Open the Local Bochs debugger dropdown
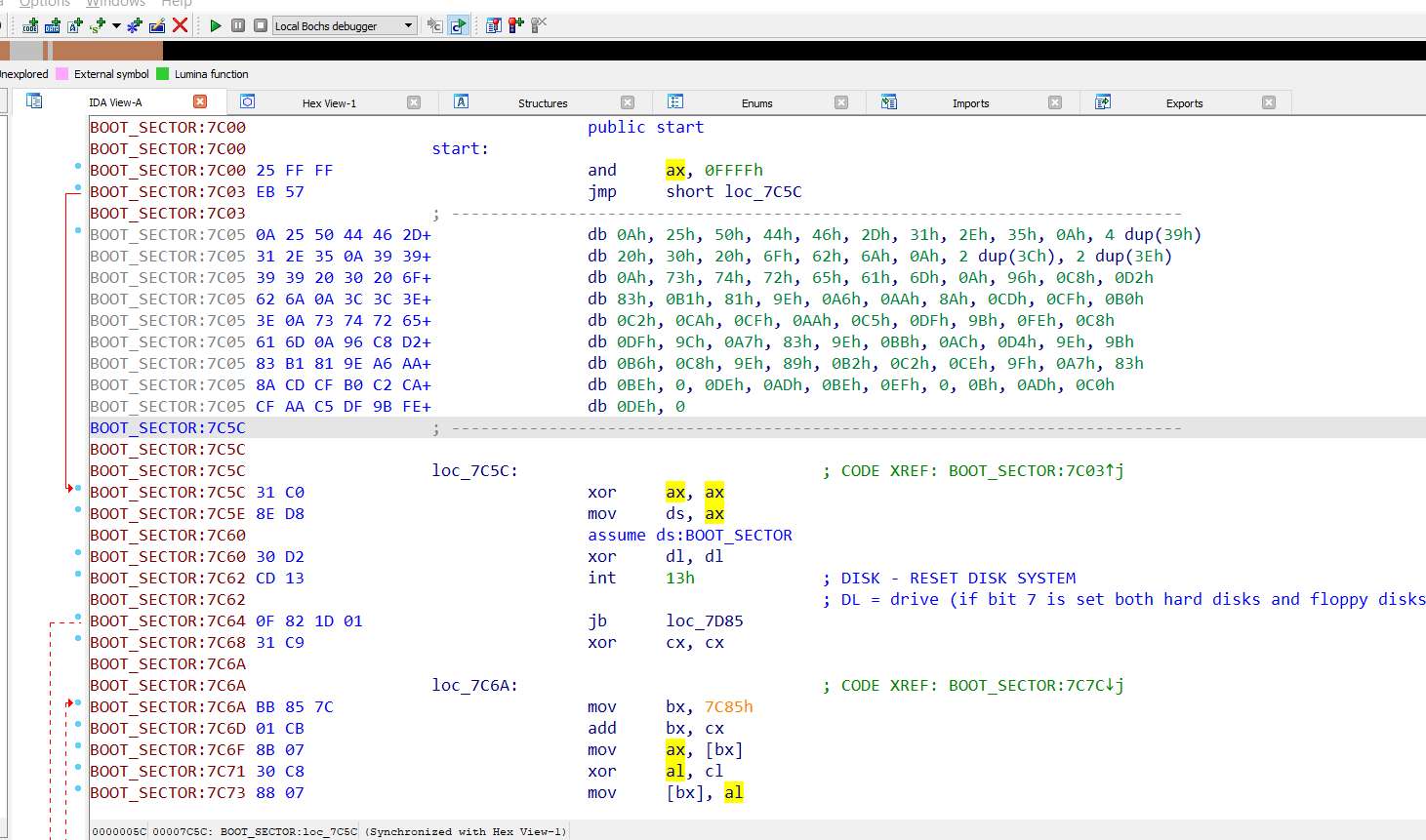This screenshot has width=1426, height=840. pyautogui.click(x=408, y=25)
